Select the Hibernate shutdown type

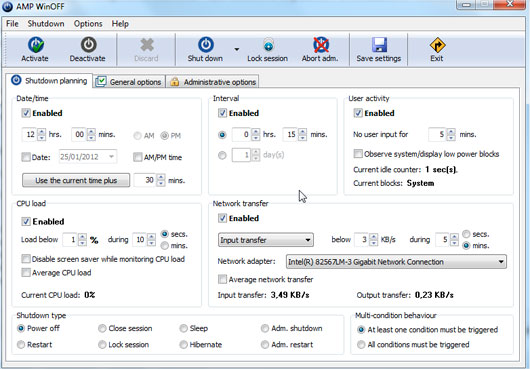184,344
